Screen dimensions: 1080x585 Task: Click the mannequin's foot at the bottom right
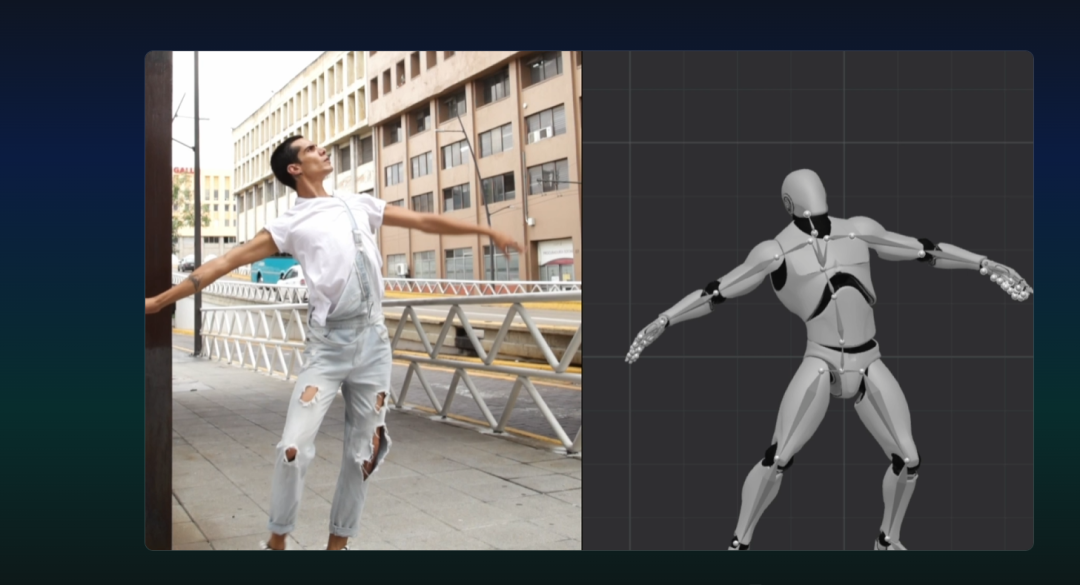click(x=887, y=540)
